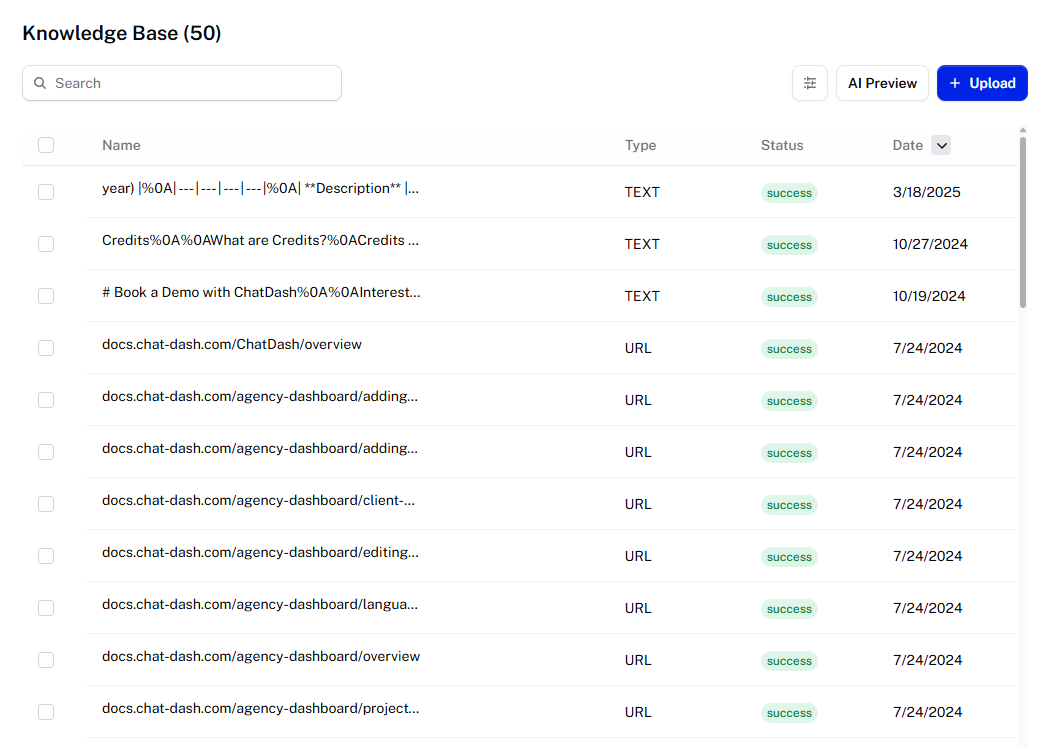The height and width of the screenshot is (748, 1055).
Task: Toggle the select-all checkbox in the header
Action: 46,145
